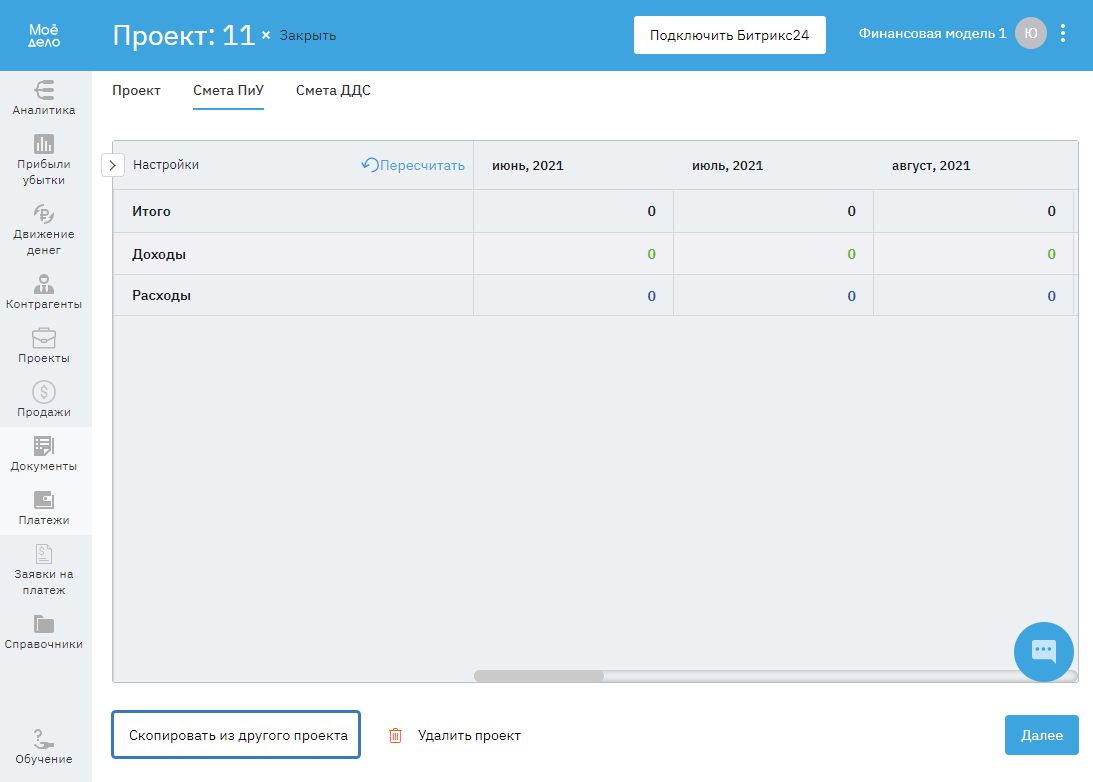
Task: Open the three-dot menu in header
Action: click(x=1063, y=34)
